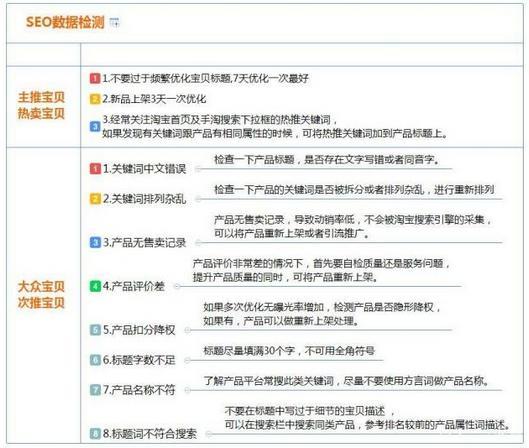
Task: Select the topic 6.标题字数不足
Action: point(139,360)
